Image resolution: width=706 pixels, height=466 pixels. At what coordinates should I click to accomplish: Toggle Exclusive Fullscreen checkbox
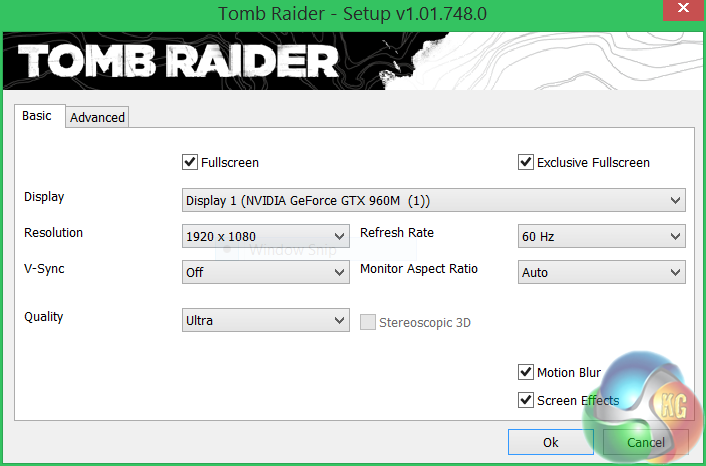(x=526, y=162)
